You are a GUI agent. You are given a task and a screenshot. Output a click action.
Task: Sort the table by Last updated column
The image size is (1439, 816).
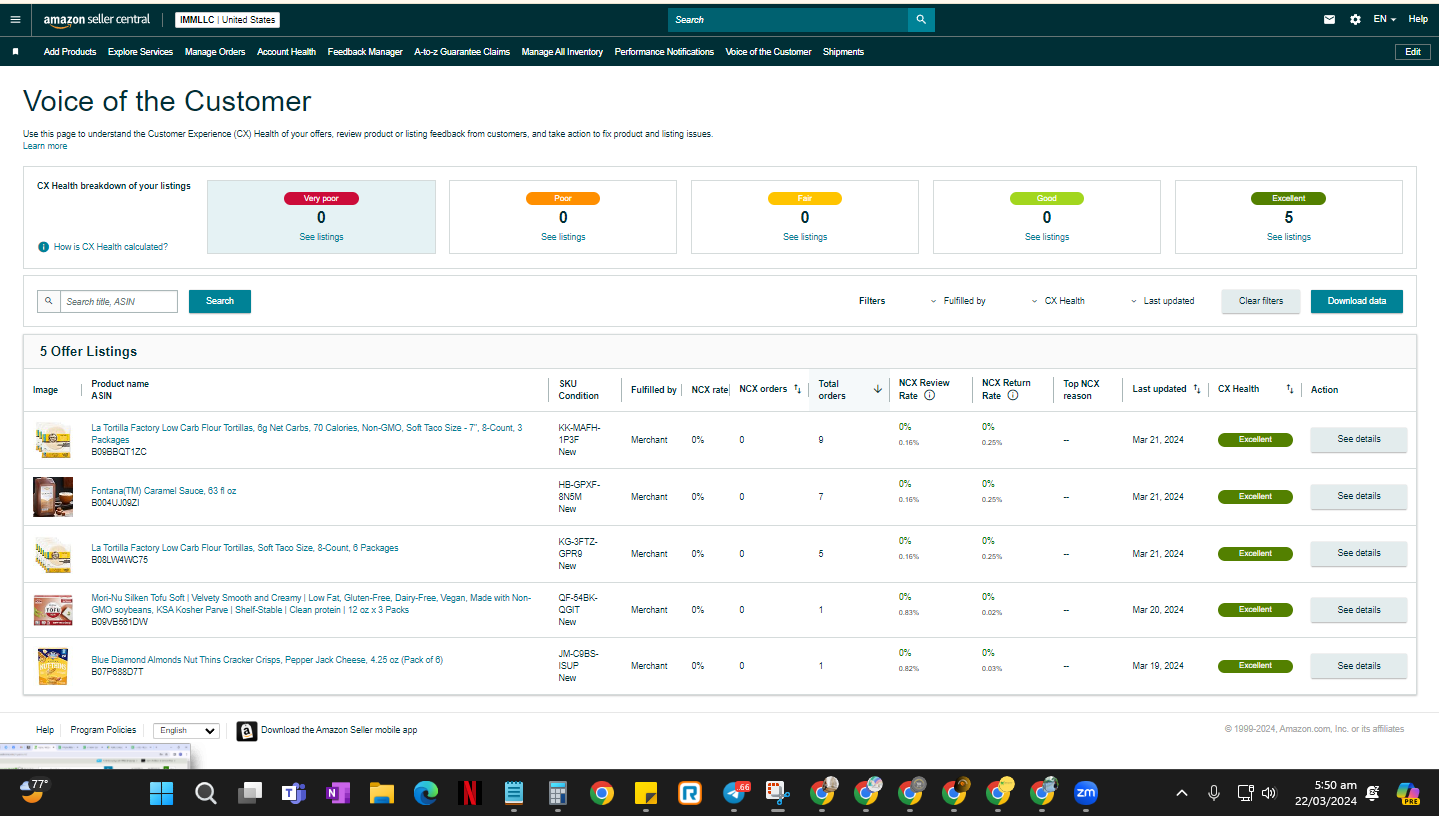pyautogui.click(x=1197, y=389)
